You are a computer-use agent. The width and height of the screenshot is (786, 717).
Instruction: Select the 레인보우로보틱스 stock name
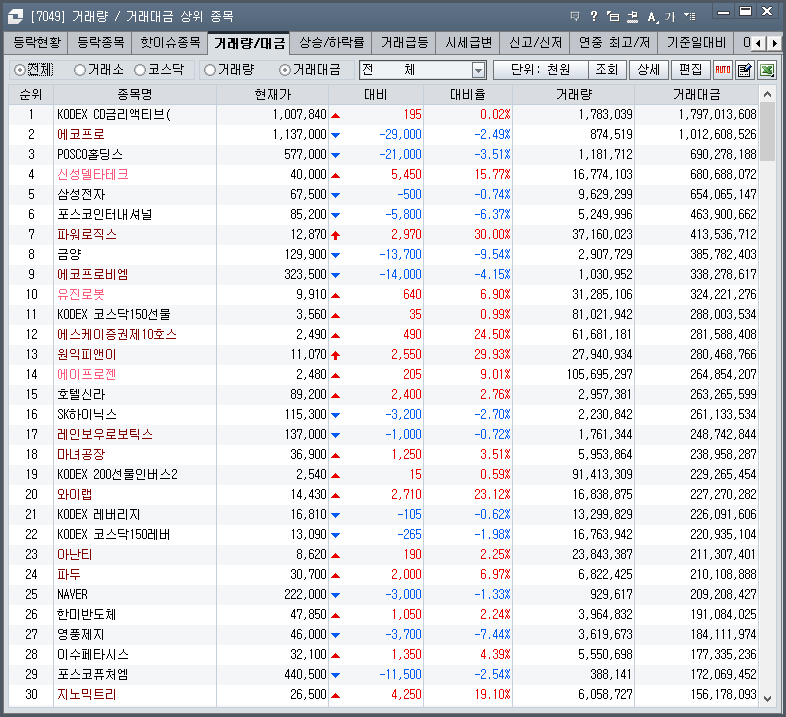(105, 435)
